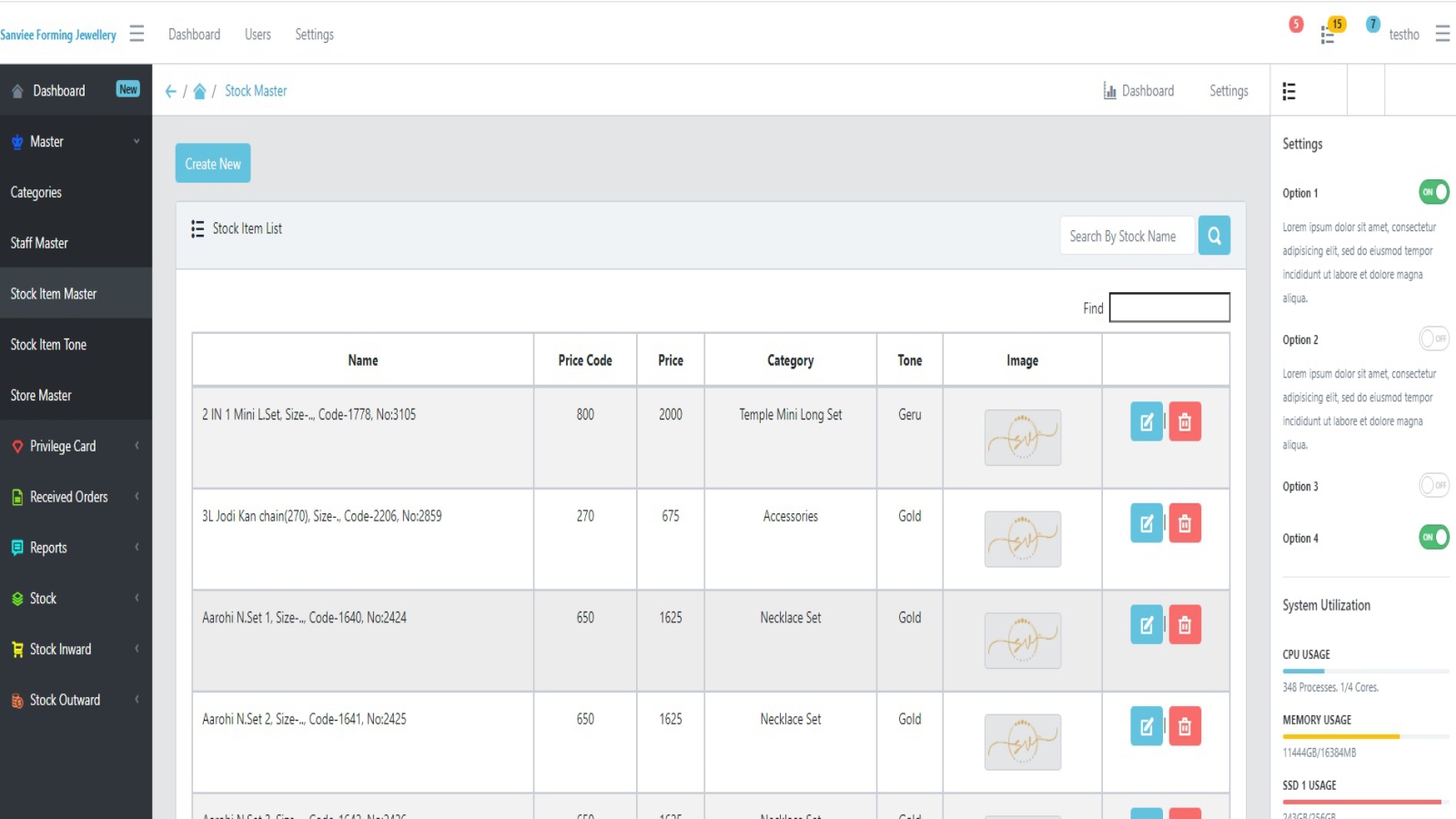
Task: Expand the Master sidebar menu
Action: click(76, 142)
